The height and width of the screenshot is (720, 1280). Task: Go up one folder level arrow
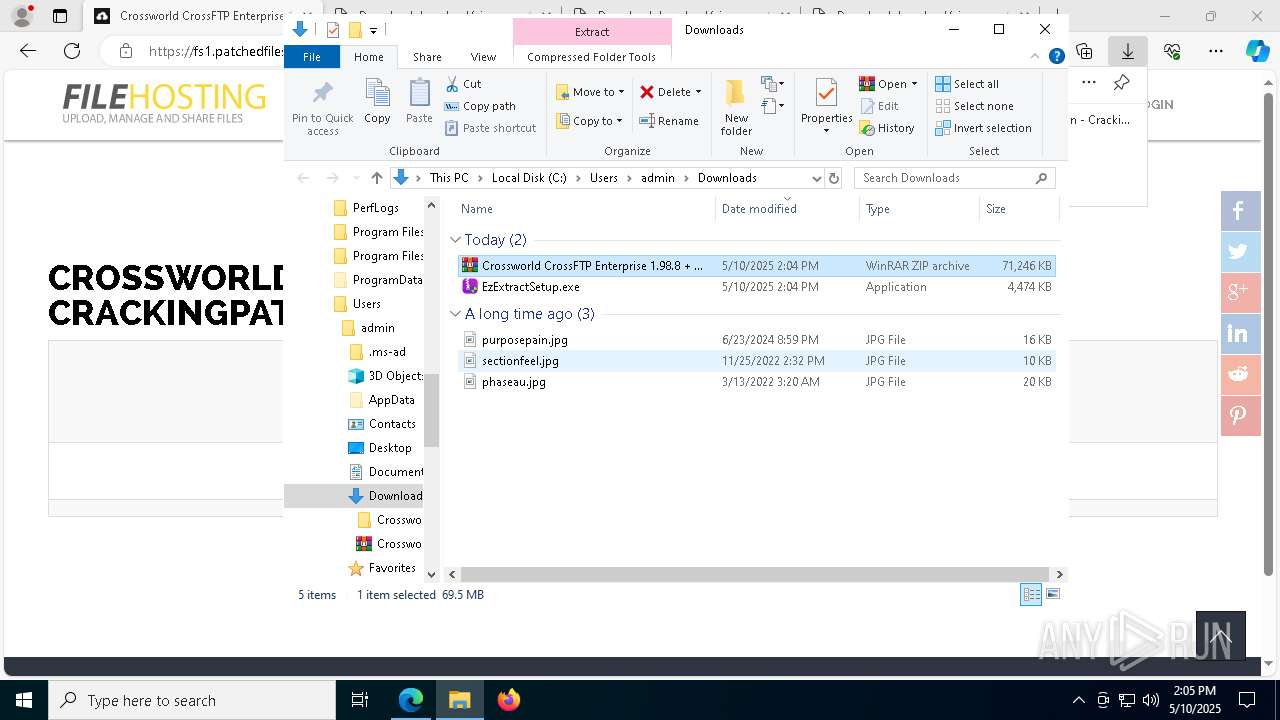[x=376, y=178]
